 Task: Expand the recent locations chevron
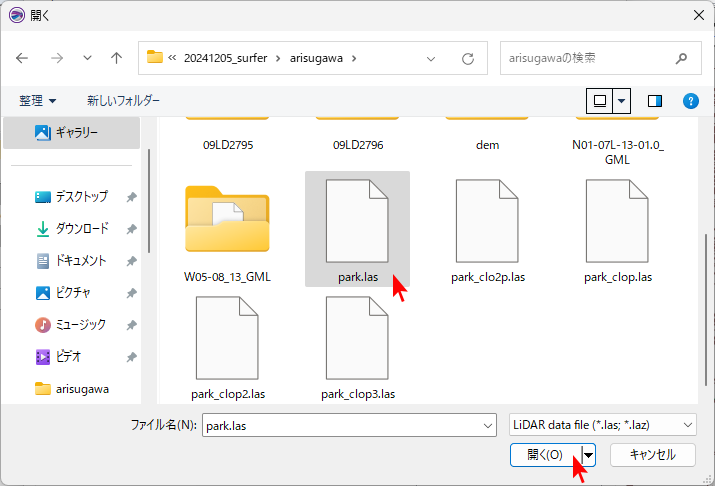[87, 58]
